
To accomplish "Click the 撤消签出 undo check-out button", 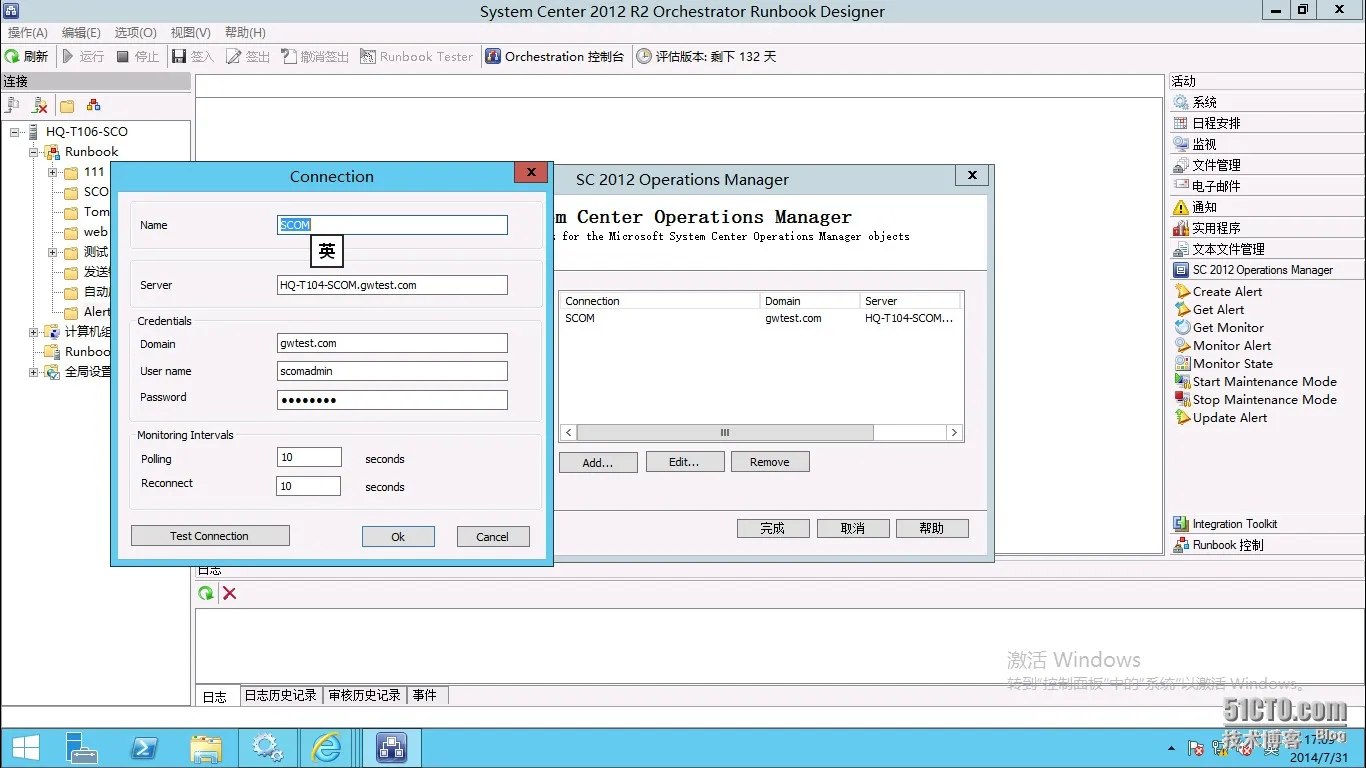I will (315, 57).
